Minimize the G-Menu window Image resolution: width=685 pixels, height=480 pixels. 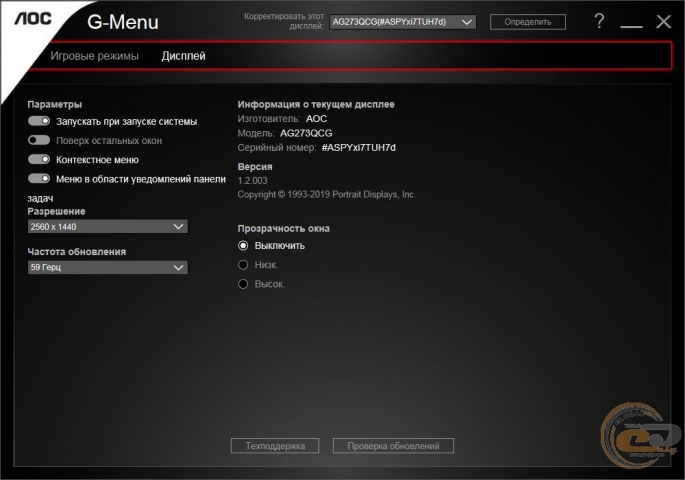tap(631, 26)
